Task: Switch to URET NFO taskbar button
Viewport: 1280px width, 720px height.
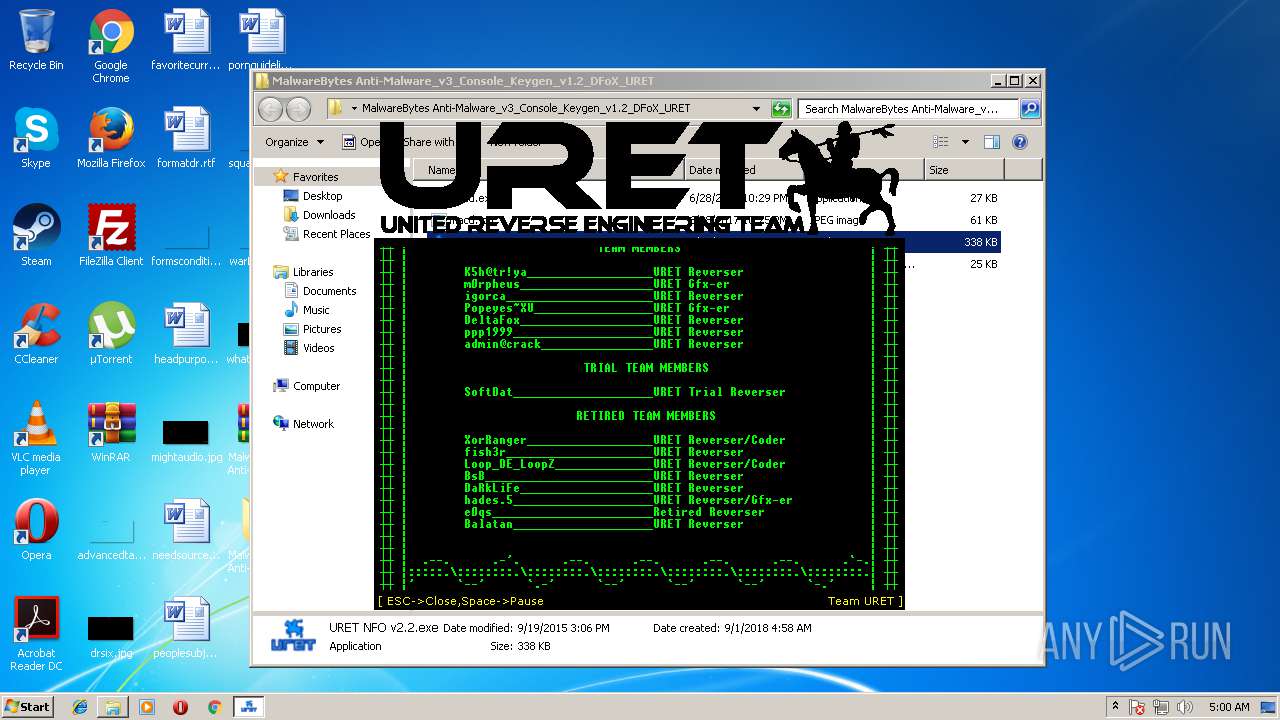Action: pyautogui.click(x=247, y=707)
